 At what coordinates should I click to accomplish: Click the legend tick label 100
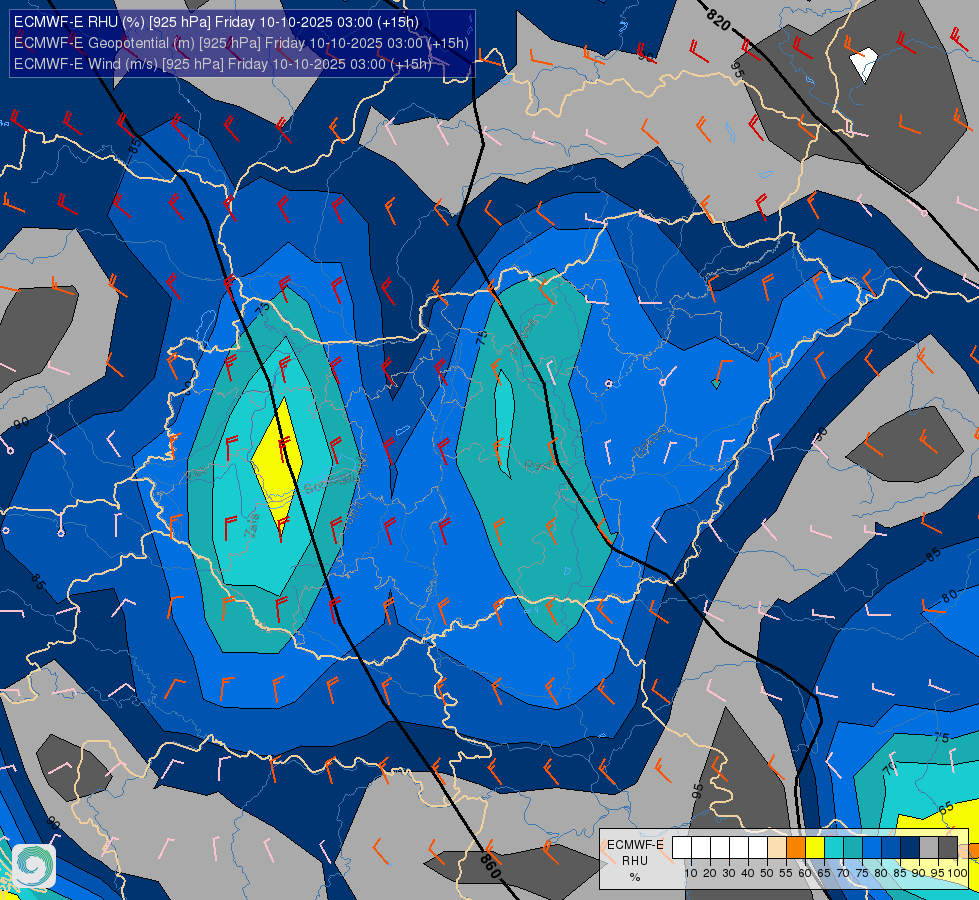point(957,873)
